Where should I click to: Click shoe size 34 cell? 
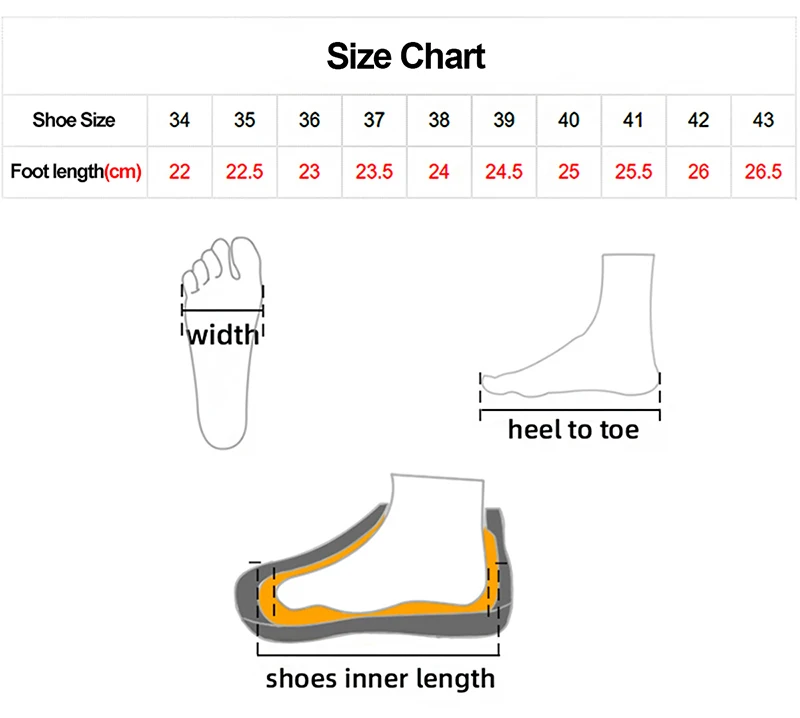[180, 120]
